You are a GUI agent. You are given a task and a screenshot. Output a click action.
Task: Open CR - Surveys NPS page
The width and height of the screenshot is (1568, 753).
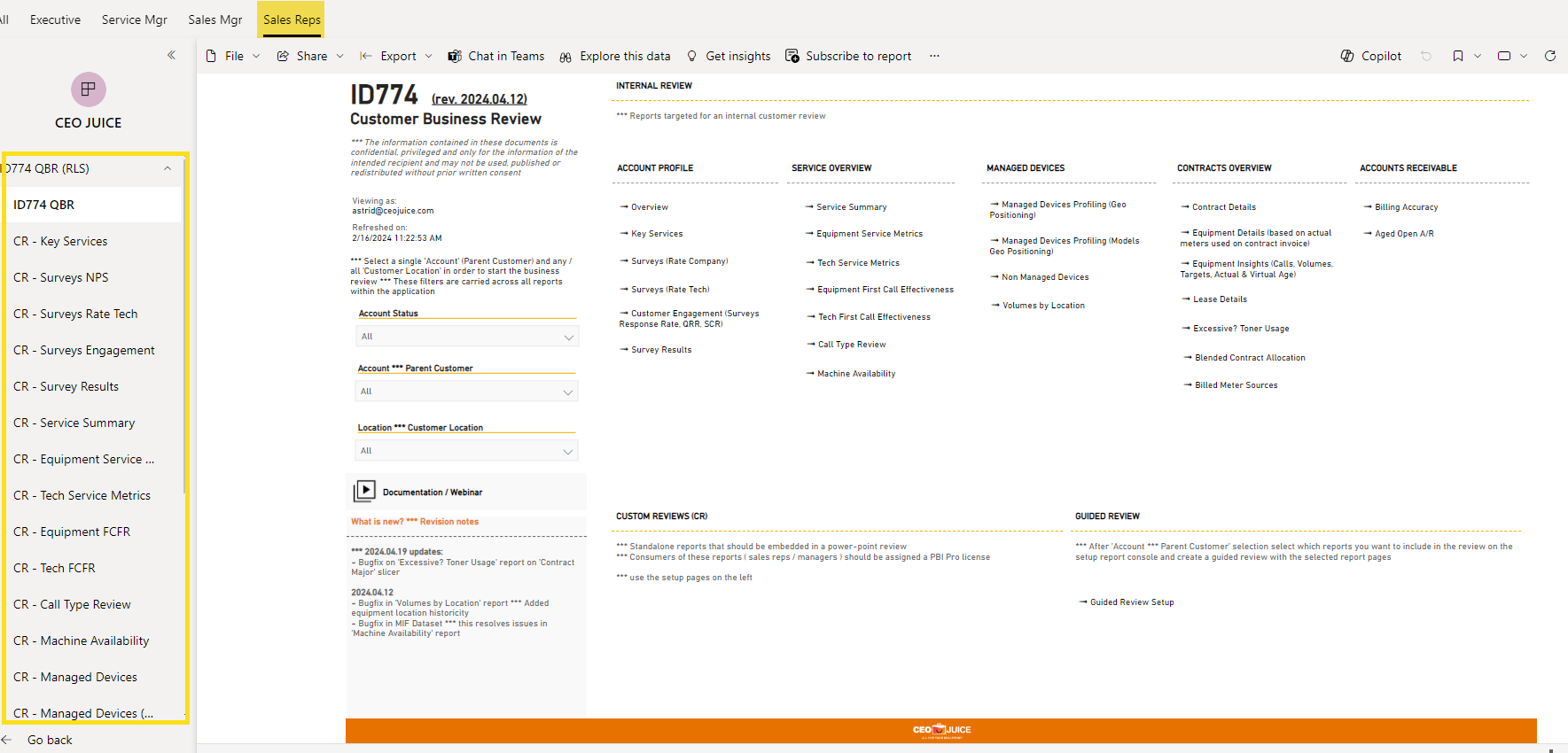point(92,277)
